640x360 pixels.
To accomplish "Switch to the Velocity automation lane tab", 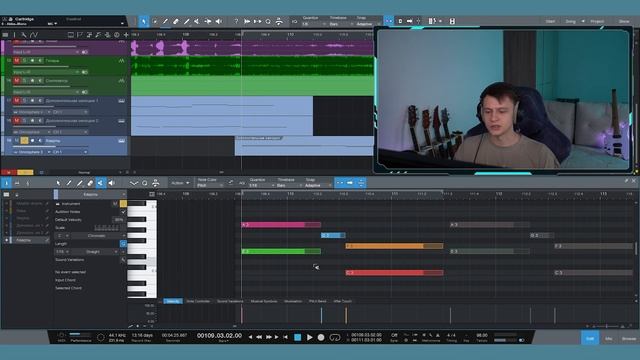I will [173, 301].
